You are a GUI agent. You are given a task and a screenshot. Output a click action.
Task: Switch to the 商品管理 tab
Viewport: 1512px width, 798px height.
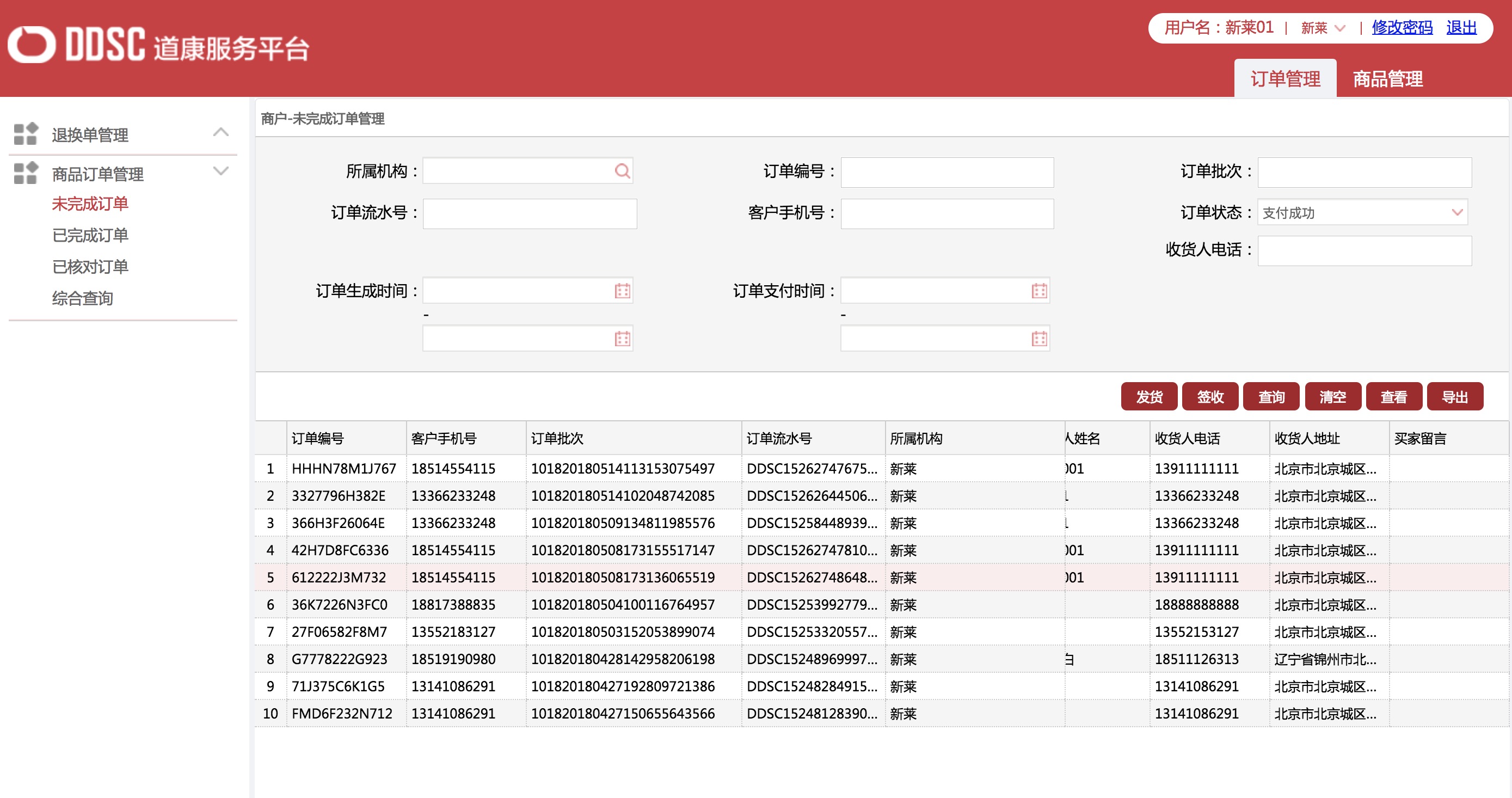point(1387,78)
